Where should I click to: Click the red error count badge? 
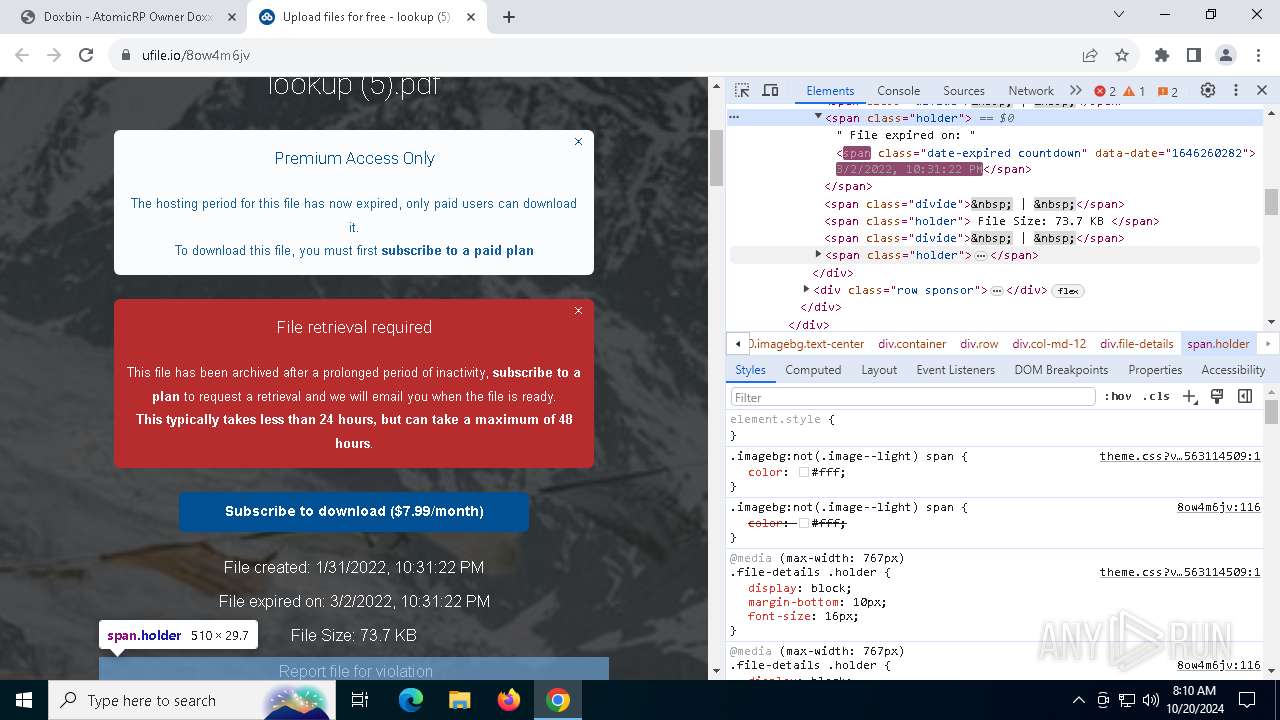[1105, 91]
